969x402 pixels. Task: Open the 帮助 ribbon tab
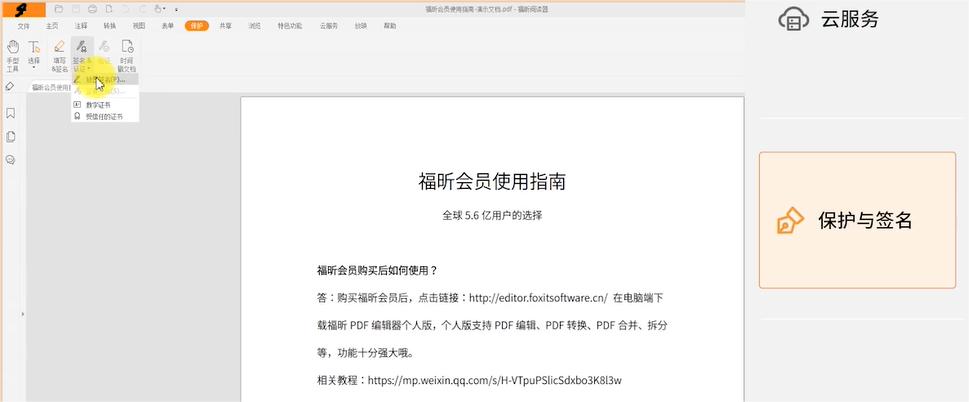point(390,26)
